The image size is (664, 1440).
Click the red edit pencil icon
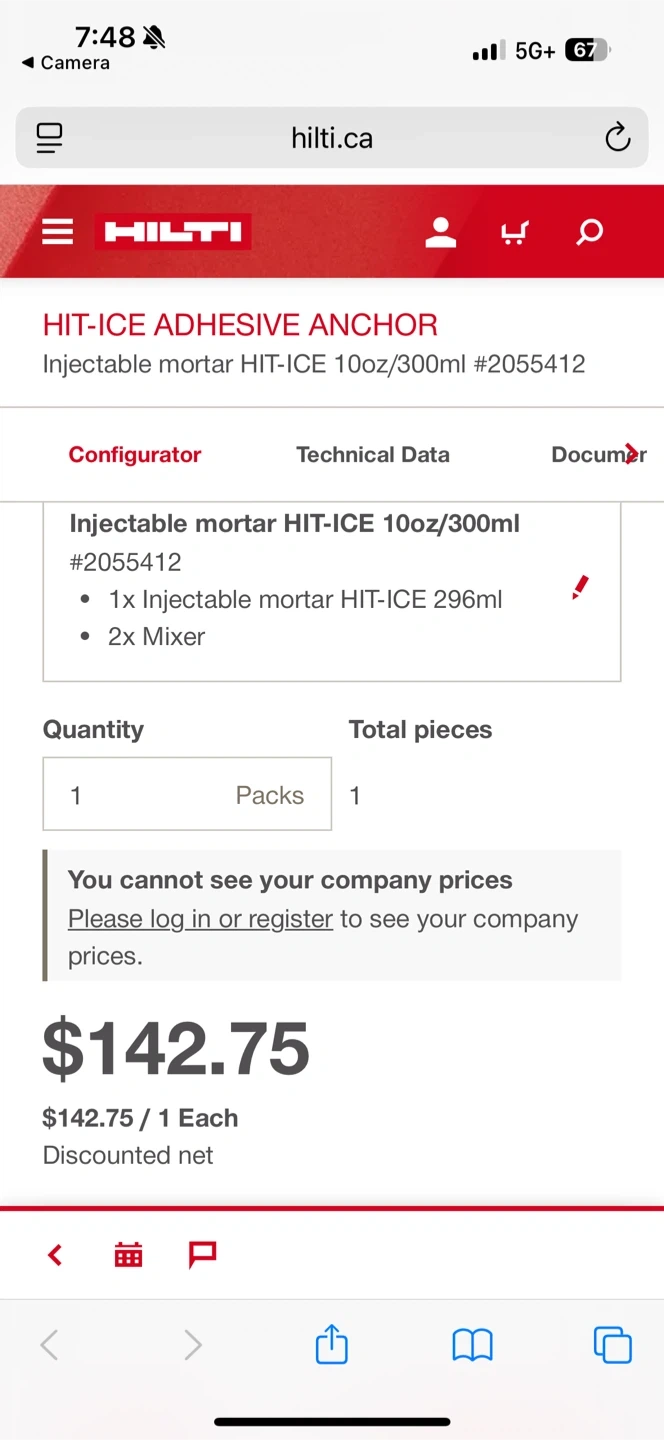(x=580, y=588)
